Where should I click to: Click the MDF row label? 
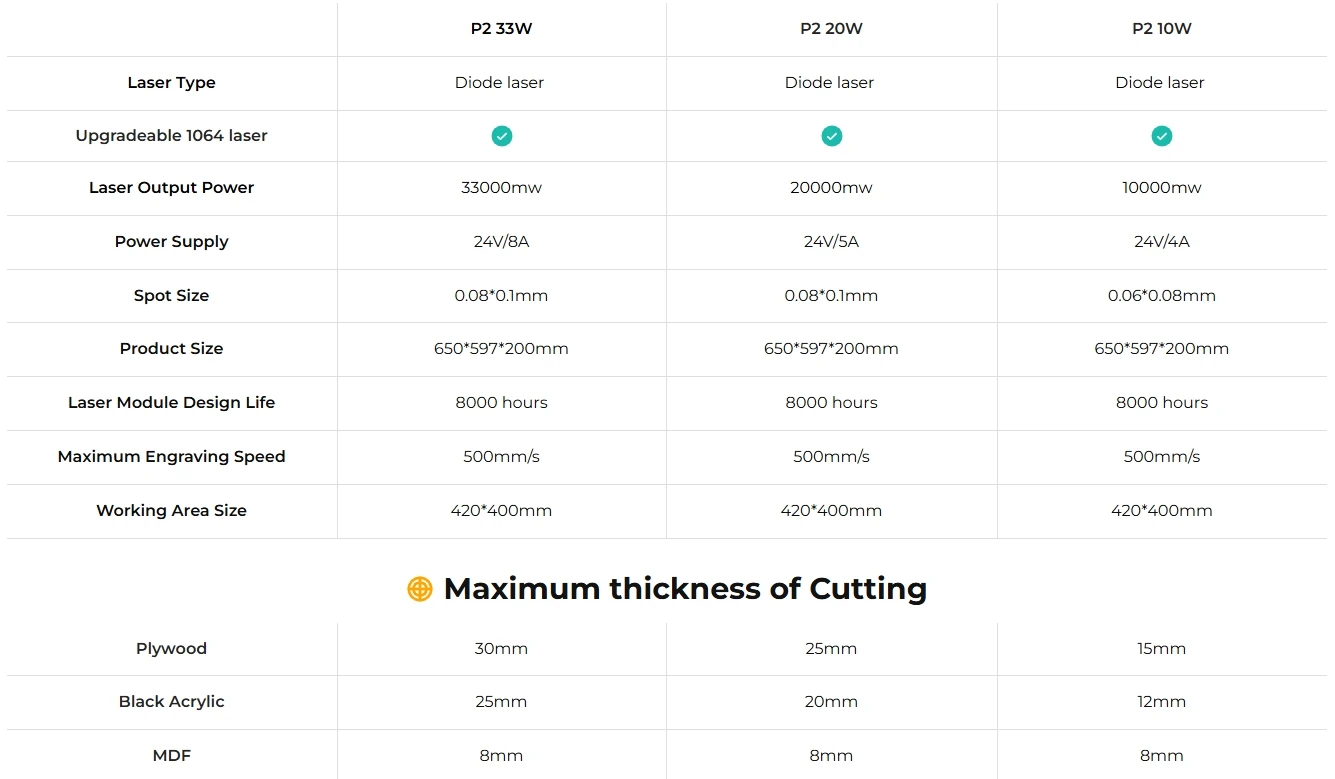[x=171, y=756]
